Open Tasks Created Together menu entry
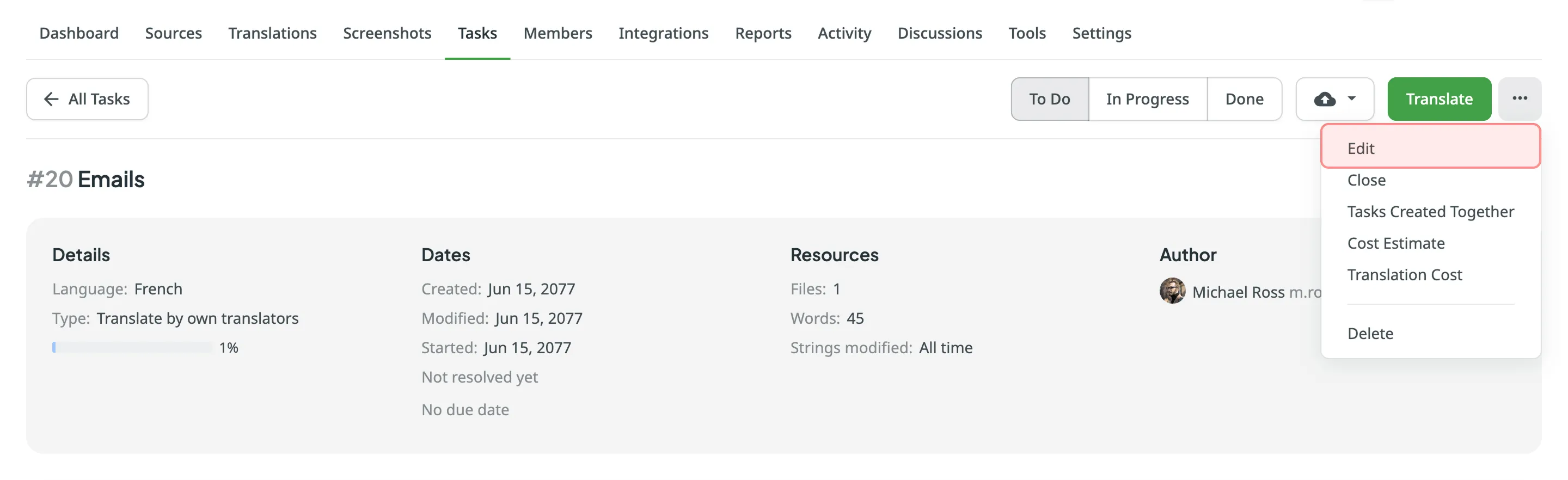This screenshot has width=1568, height=480. 1430,212
